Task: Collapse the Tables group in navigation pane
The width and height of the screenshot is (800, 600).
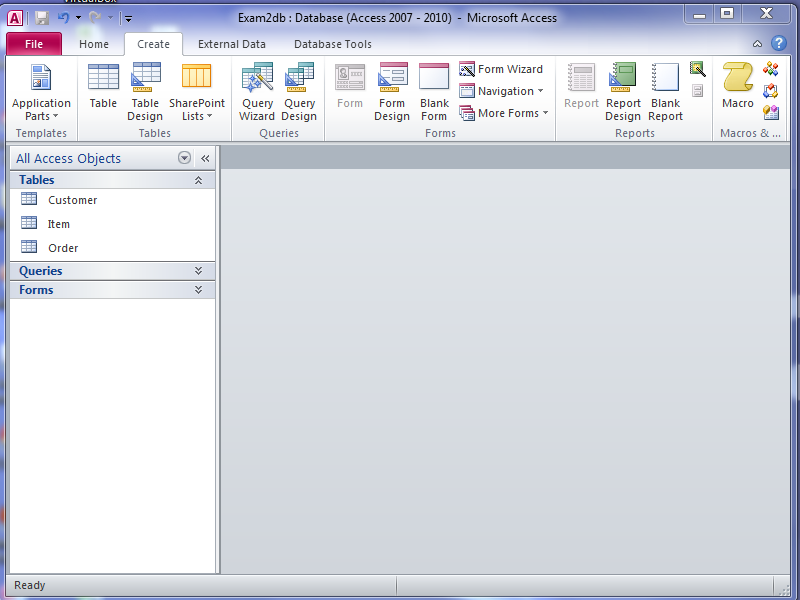Action: coord(198,180)
